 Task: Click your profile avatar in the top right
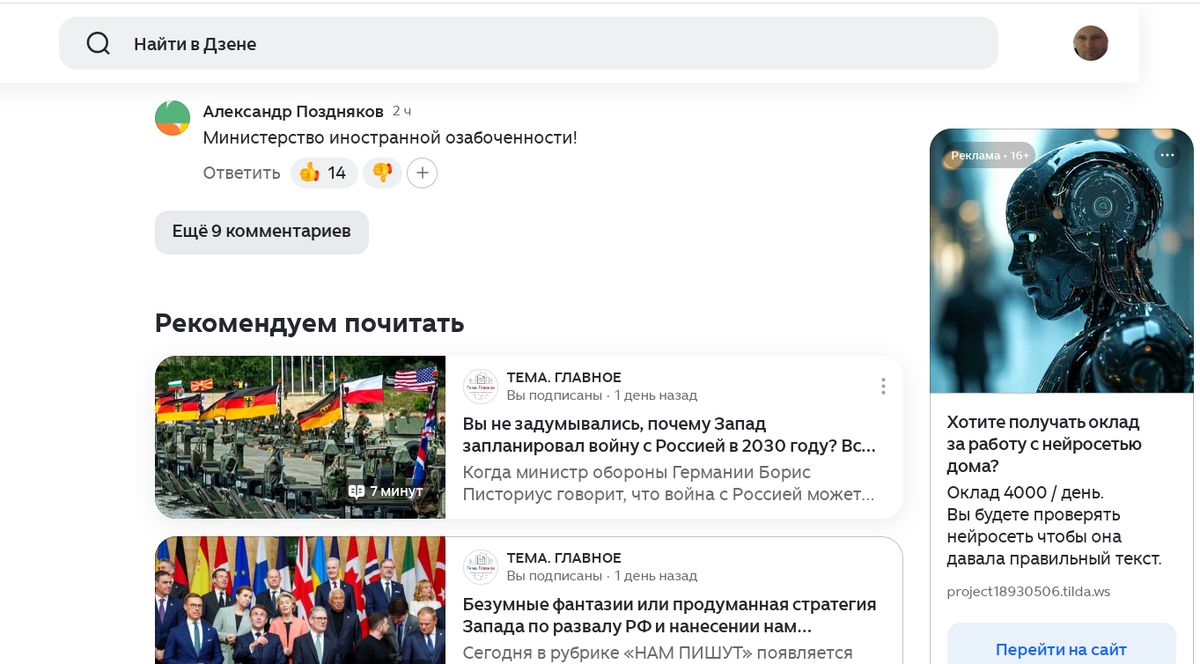click(x=1091, y=43)
